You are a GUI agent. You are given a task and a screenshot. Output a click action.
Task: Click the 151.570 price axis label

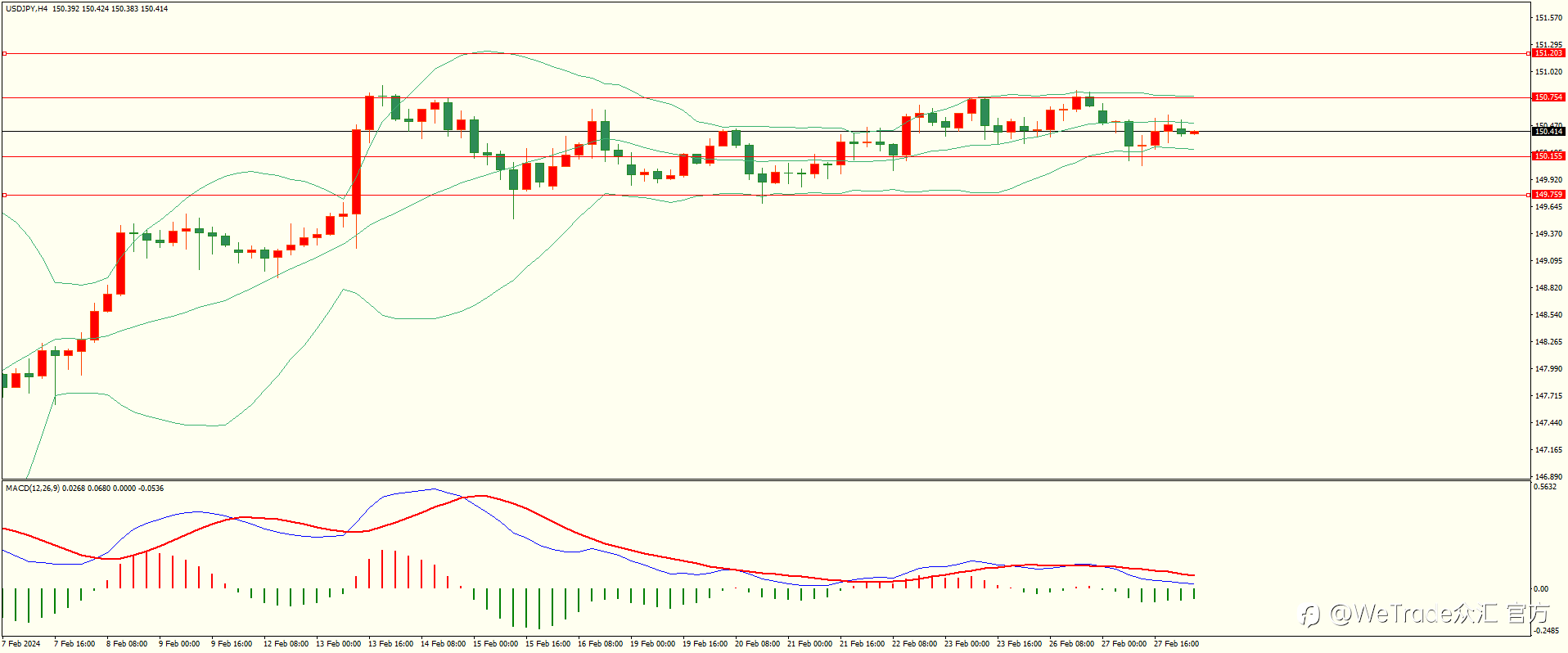[x=1548, y=18]
